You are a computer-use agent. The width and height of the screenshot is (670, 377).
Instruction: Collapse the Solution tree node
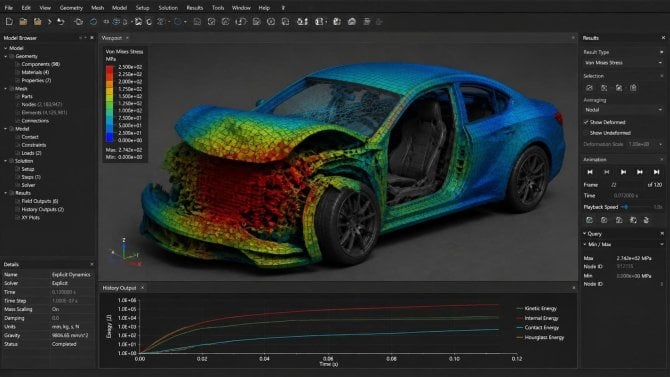(6, 161)
